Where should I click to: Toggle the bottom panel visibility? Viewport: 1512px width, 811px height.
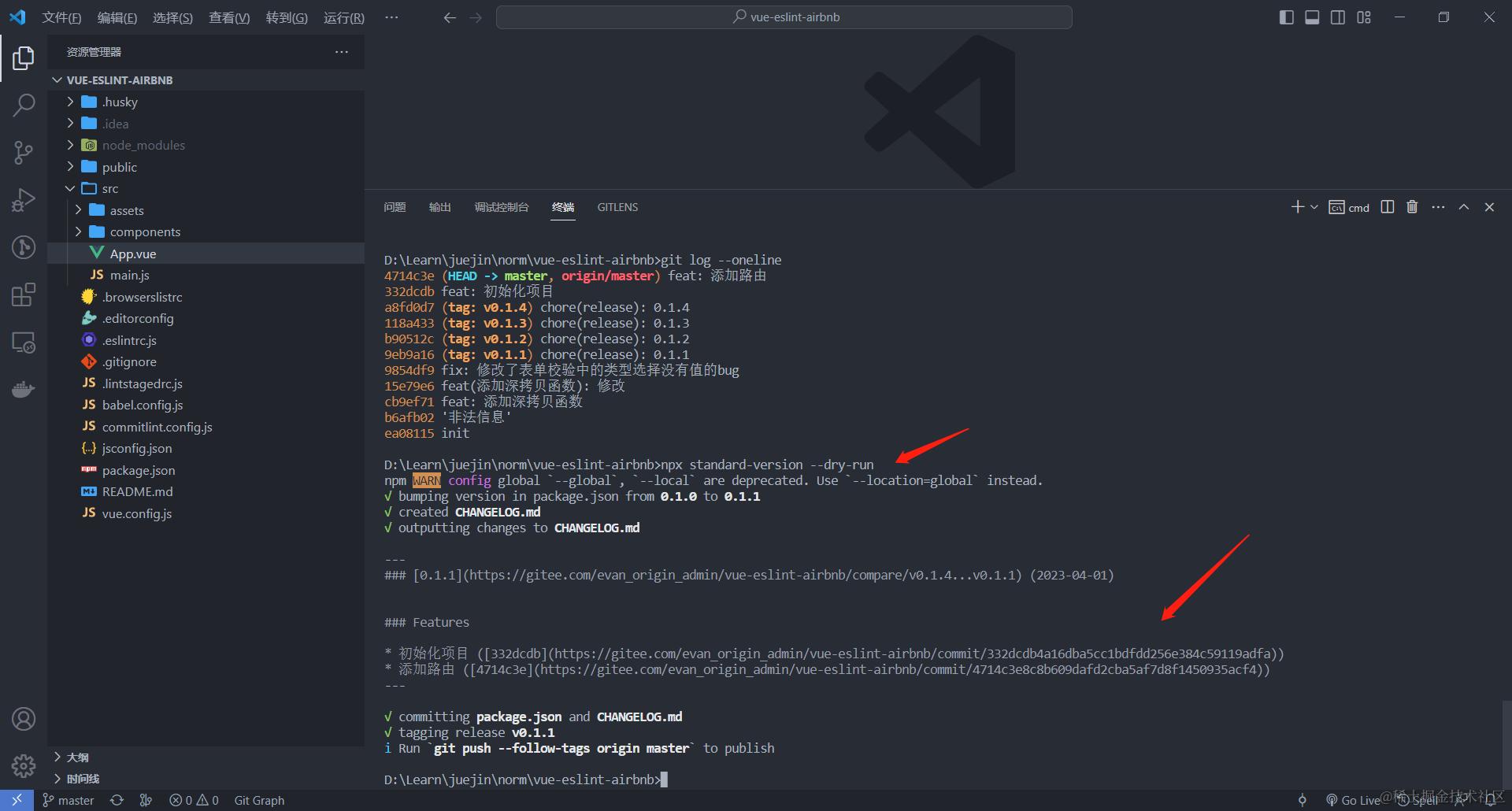tap(1312, 17)
